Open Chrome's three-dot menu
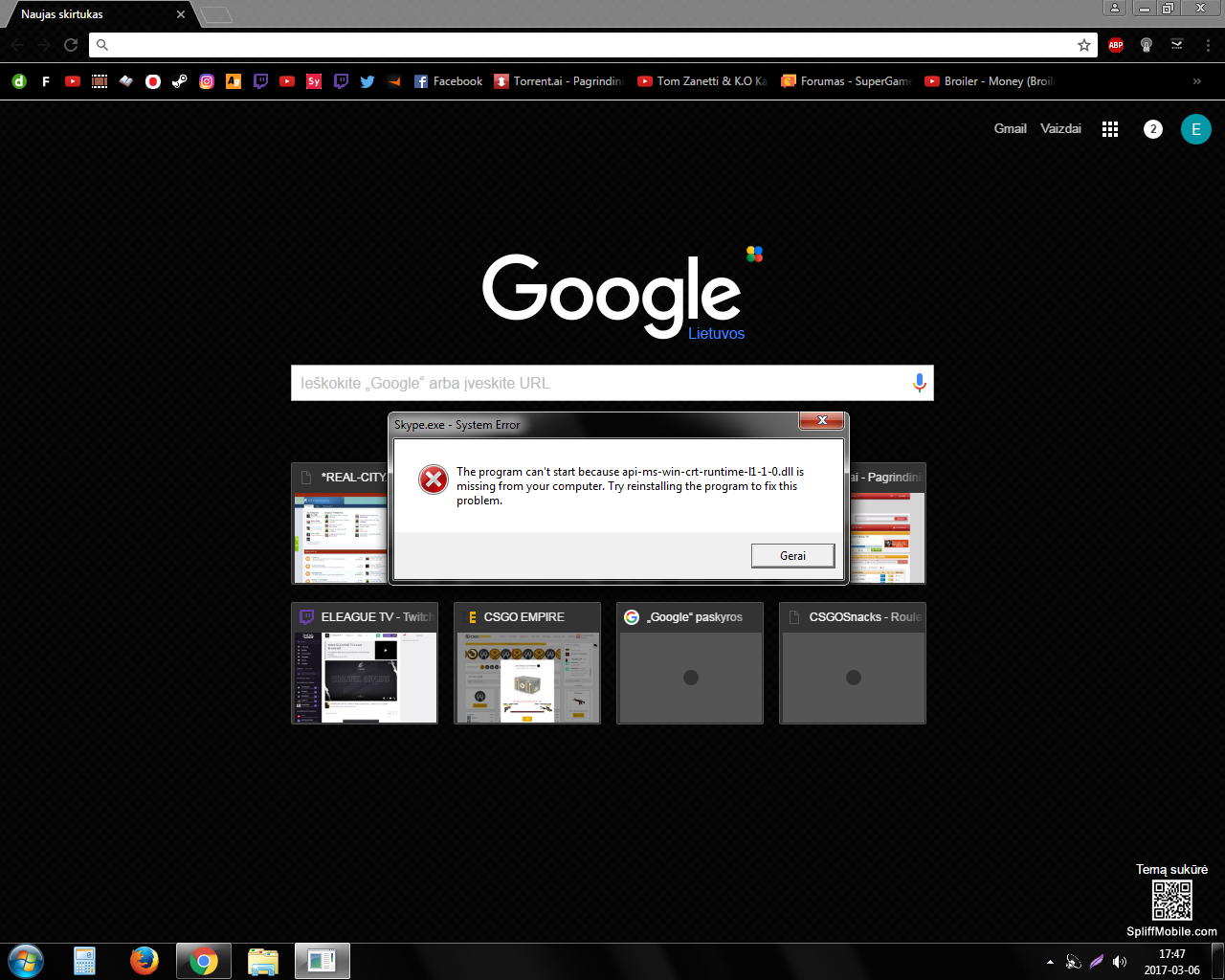Image resolution: width=1225 pixels, height=980 pixels. click(1208, 45)
